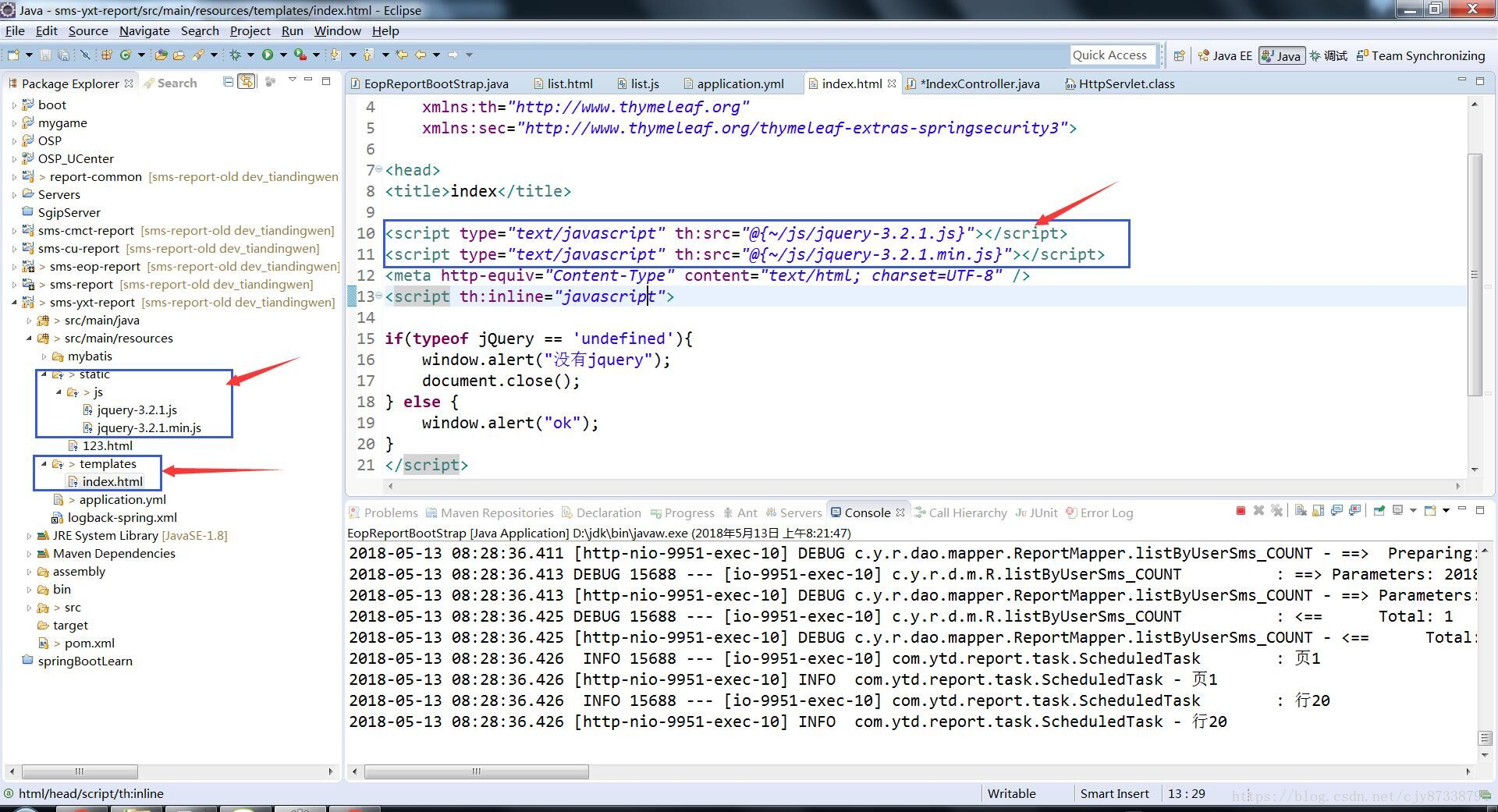Click the Debug bug icon
Image resolution: width=1498 pixels, height=812 pixels.
[x=235, y=55]
